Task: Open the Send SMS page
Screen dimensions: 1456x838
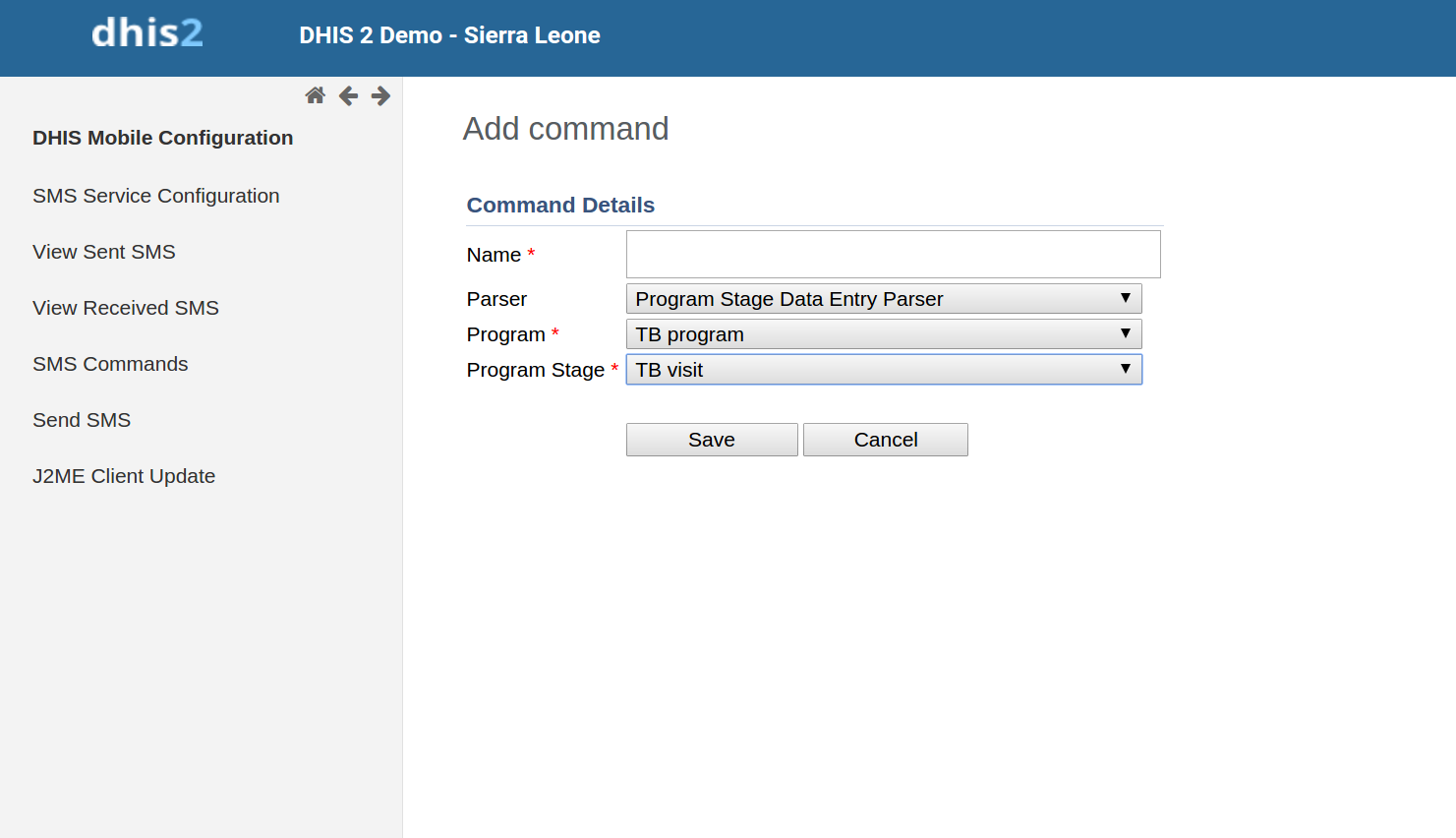Action: pos(82,420)
